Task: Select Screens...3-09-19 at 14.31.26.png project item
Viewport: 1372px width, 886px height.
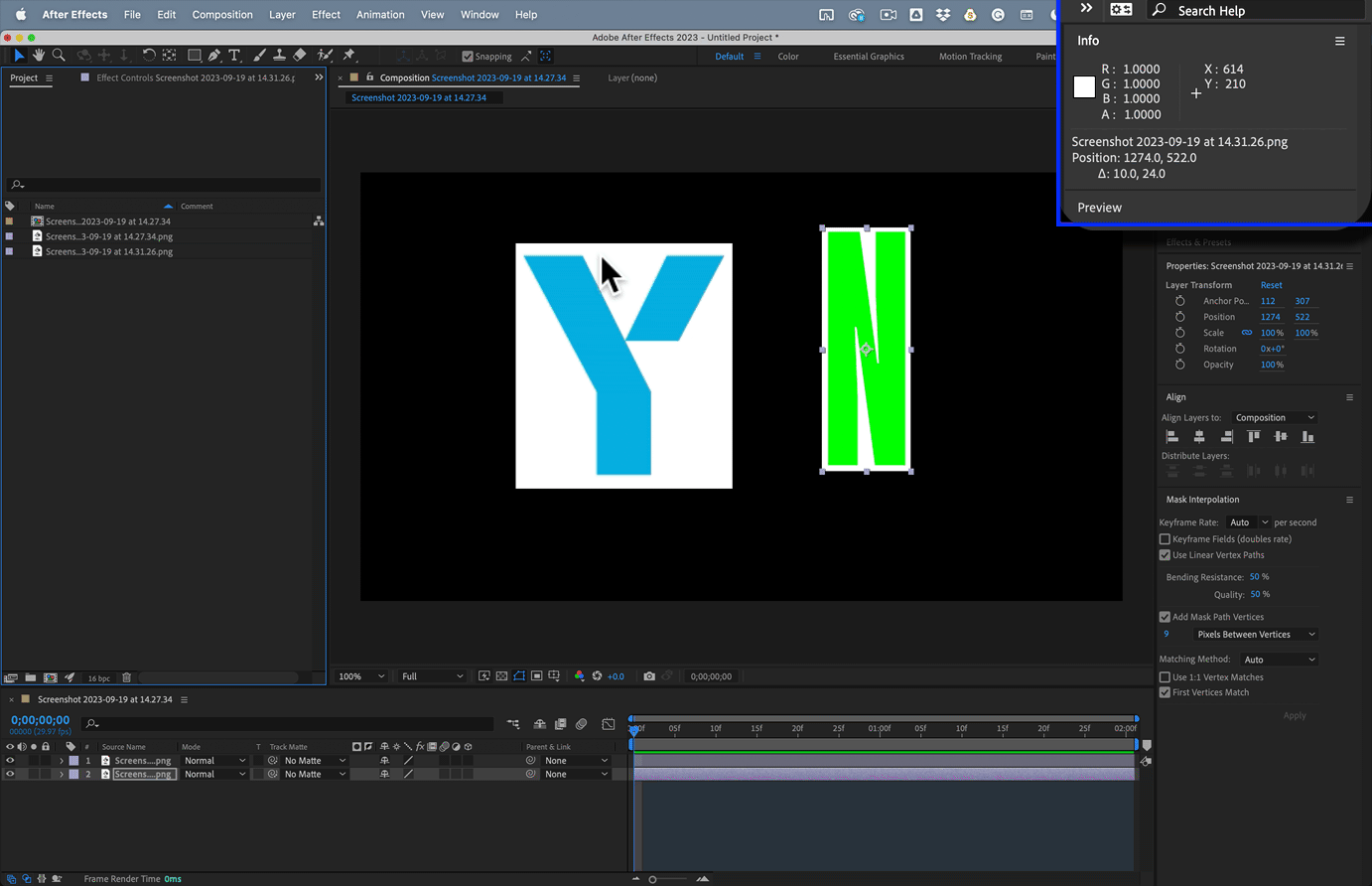Action: (108, 251)
